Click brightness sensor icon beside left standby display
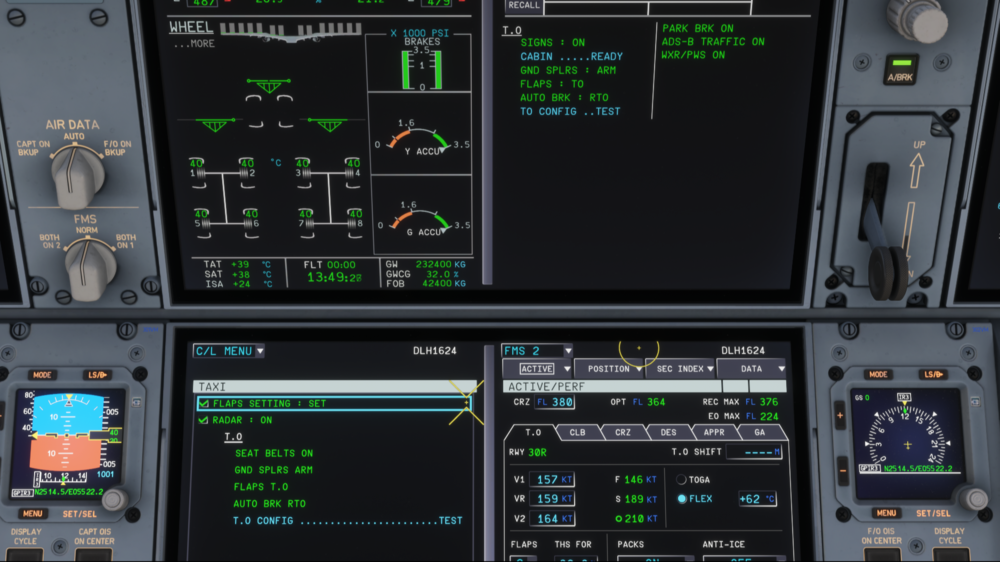Screen dimensions: 1000x562 (x=136, y=403)
